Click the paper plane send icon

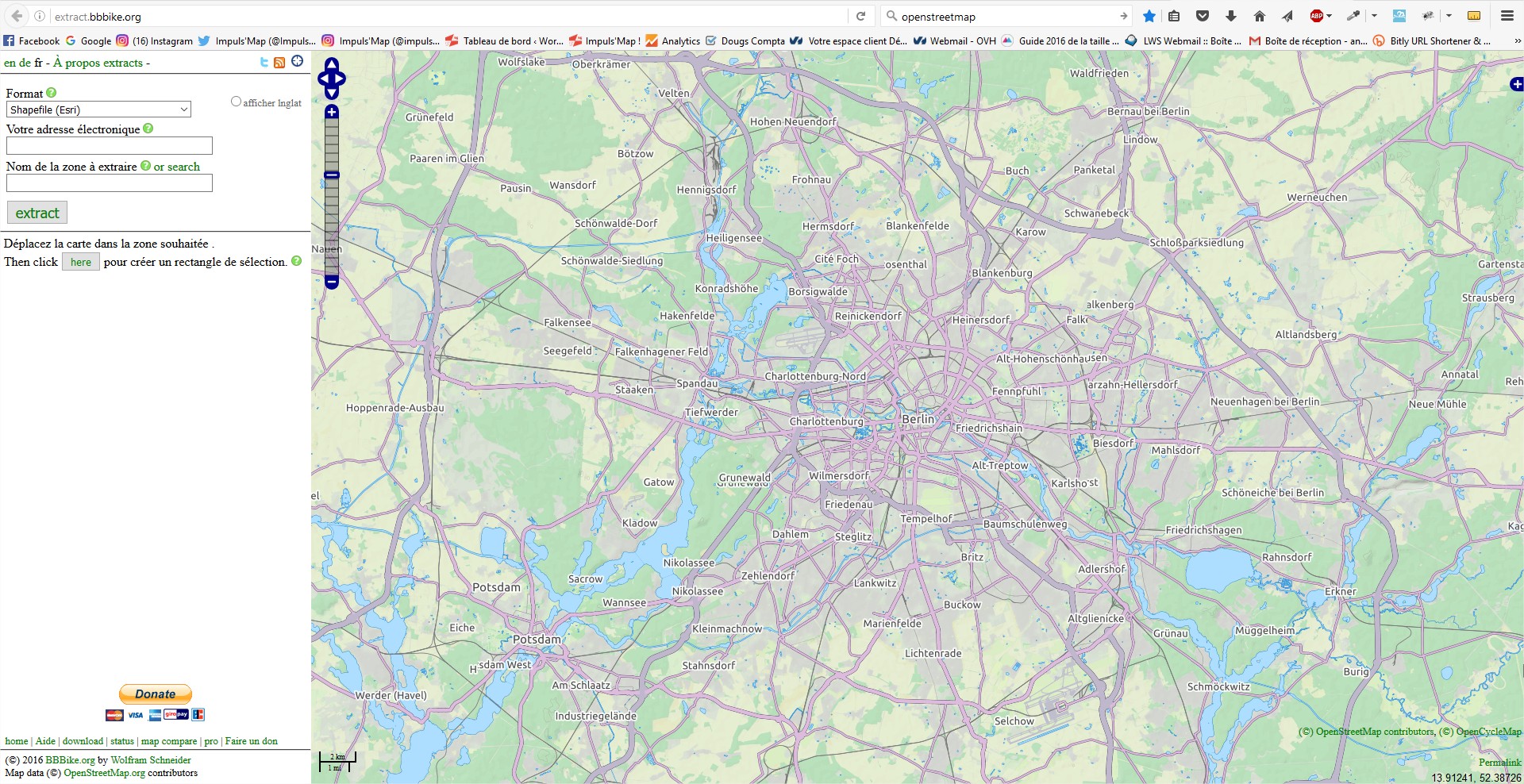pyautogui.click(x=1287, y=16)
